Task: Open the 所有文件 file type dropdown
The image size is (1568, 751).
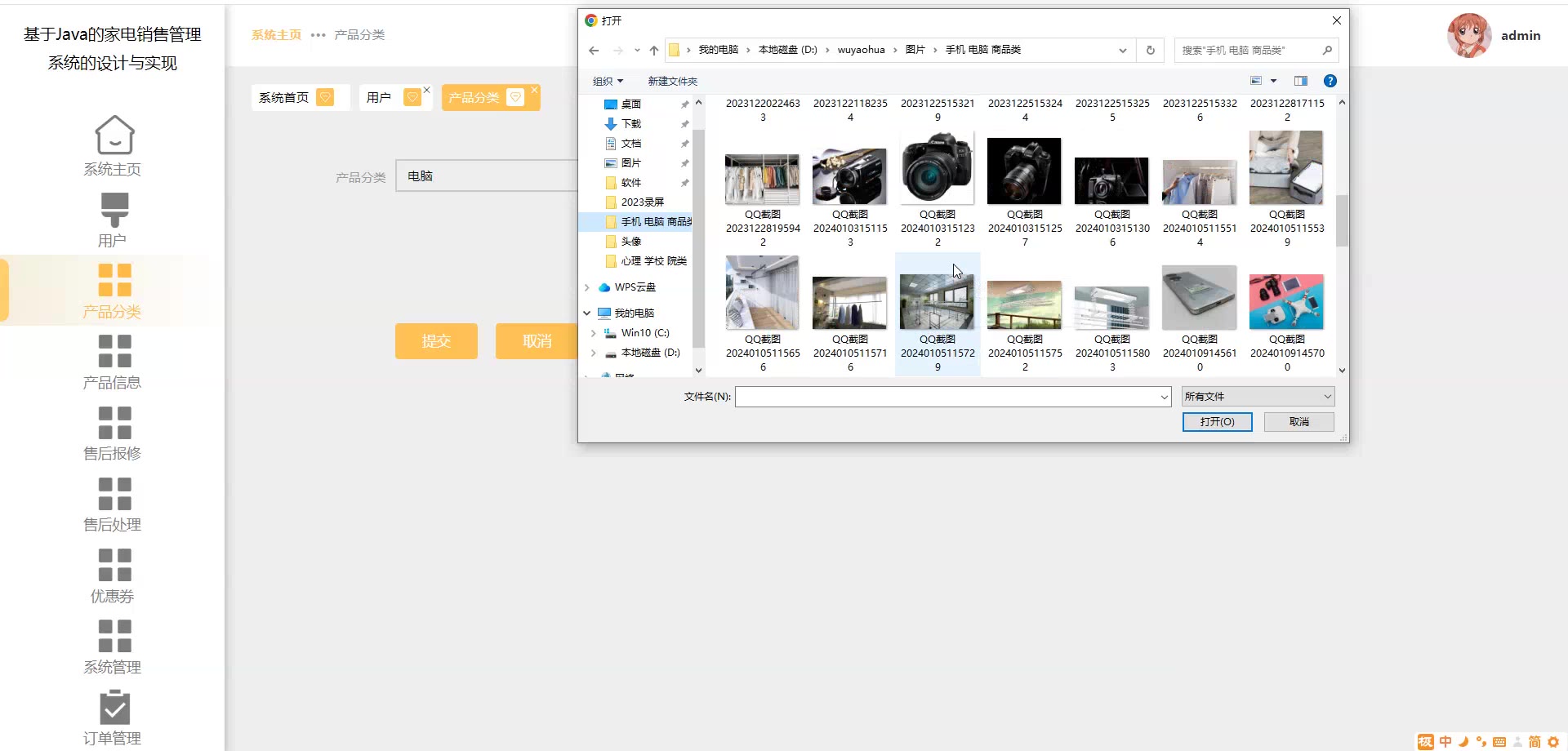Action: (1257, 397)
